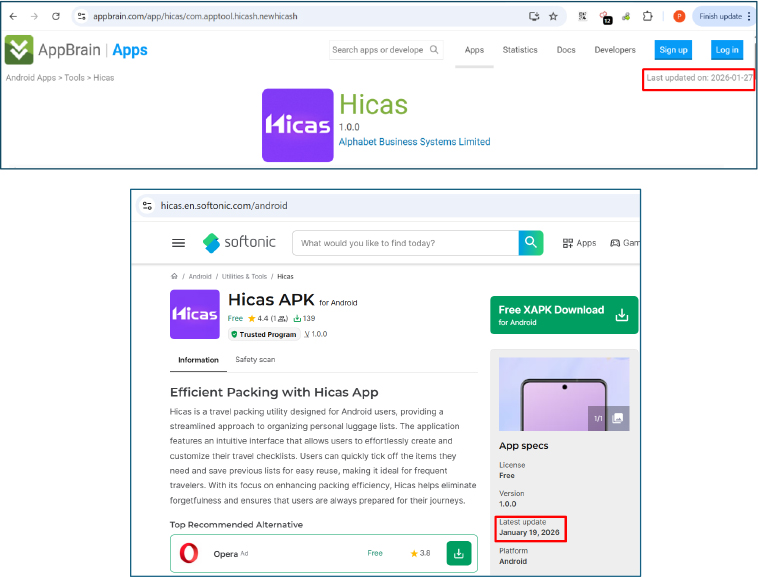Click the Utilities & Tools breadcrumb link
This screenshot has height=577, width=758.
click(245, 276)
